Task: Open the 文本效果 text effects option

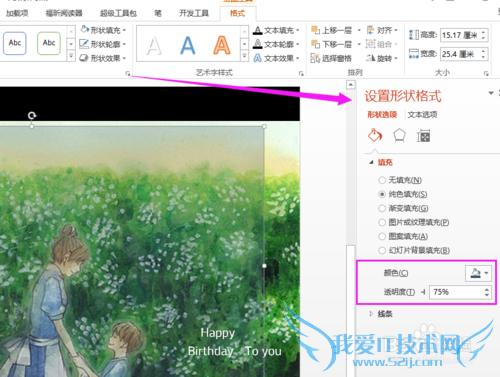Action: (x=276, y=58)
